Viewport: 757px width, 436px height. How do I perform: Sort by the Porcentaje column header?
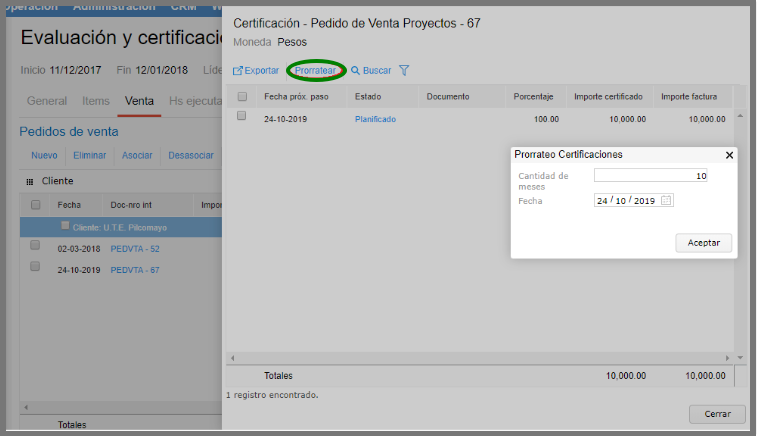[x=533, y=97]
